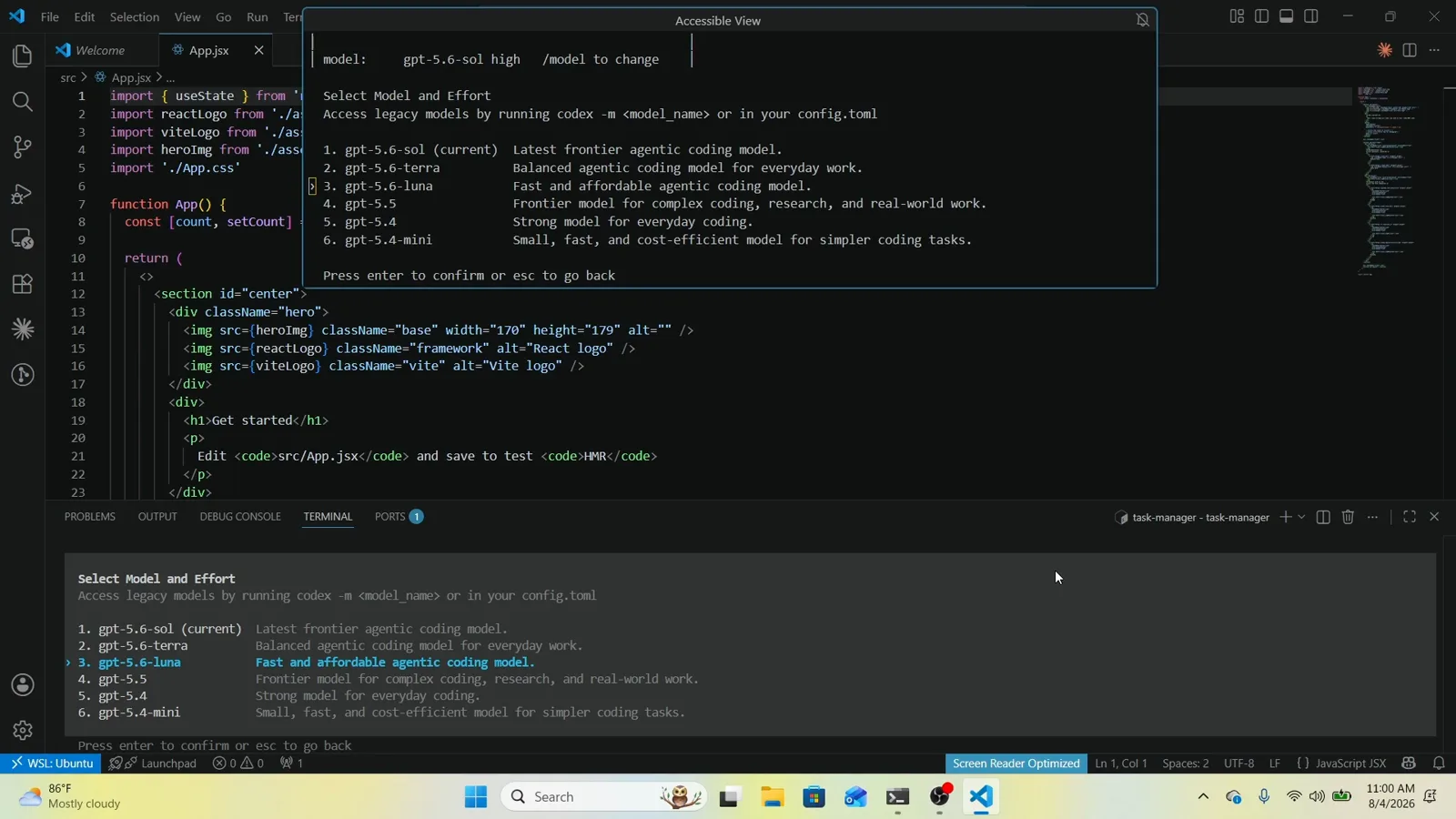Switch to the Output panel tab
This screenshot has height=819, width=1456.
pos(157,517)
